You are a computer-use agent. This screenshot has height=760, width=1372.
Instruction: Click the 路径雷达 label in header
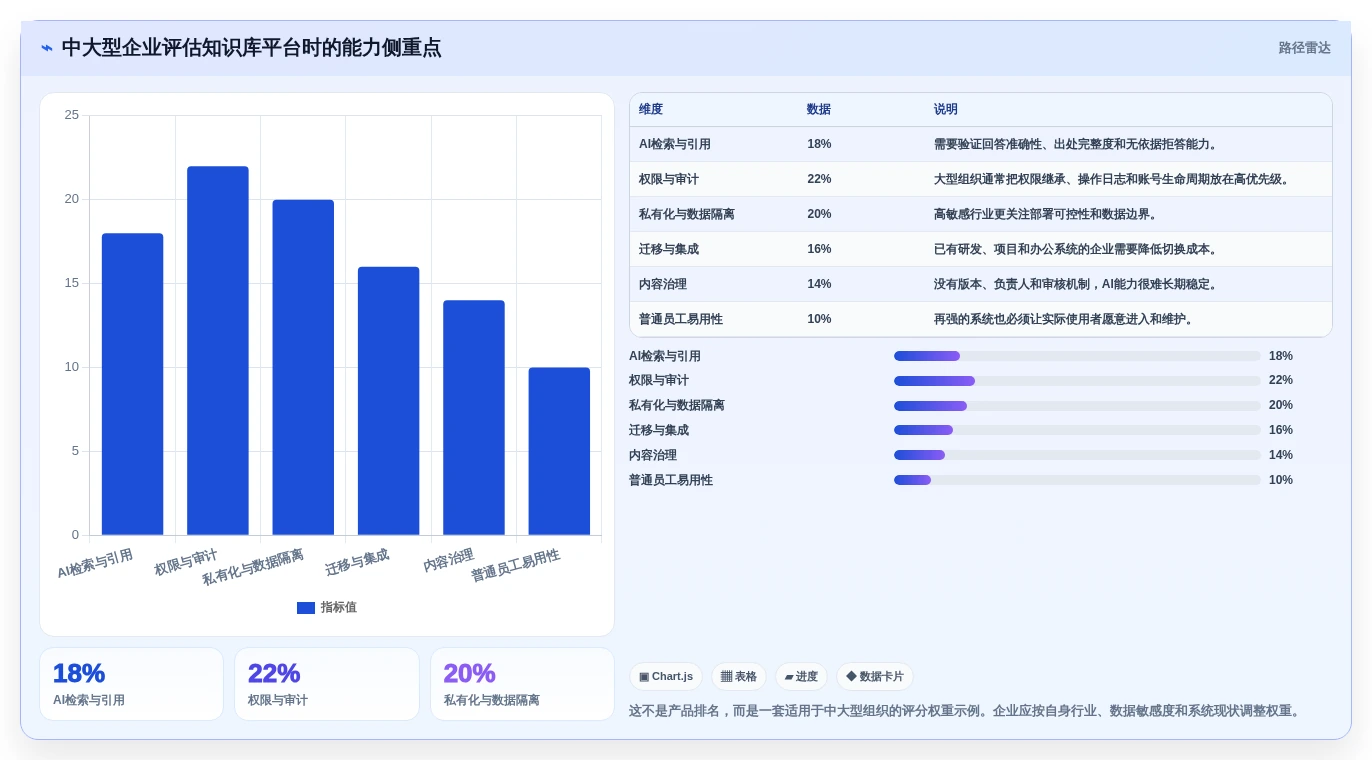1304,48
